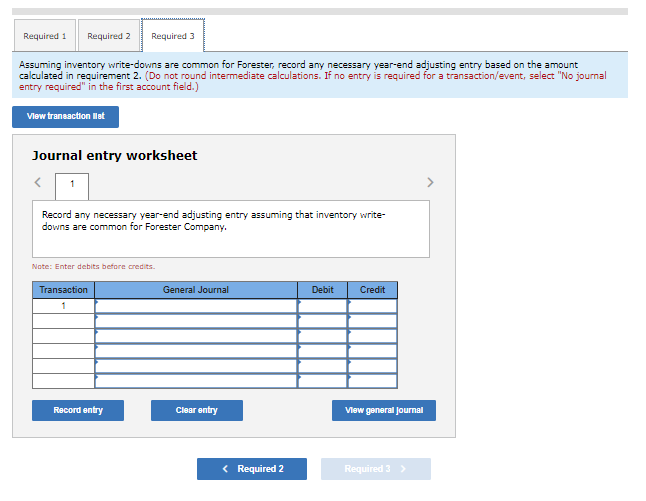This screenshot has height=501, width=646.
Task: Click Record entry button
Action: pyautogui.click(x=78, y=410)
